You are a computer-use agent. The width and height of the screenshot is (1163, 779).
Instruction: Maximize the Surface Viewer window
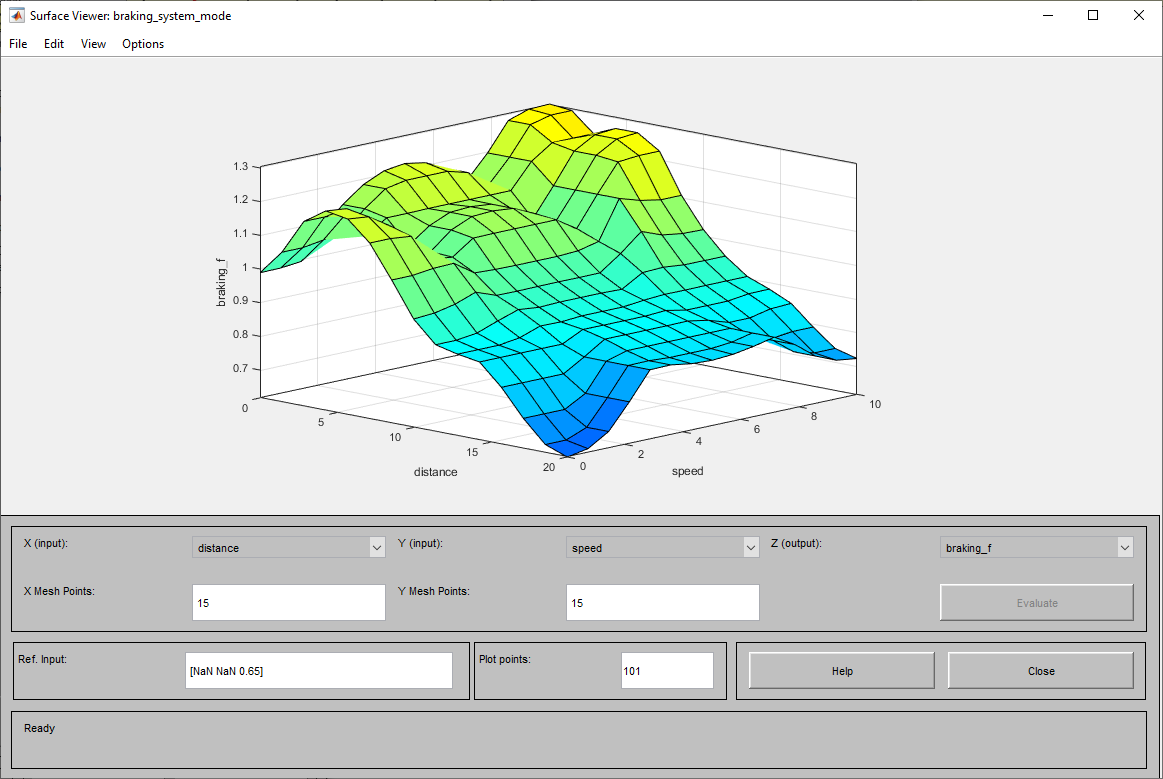click(x=1093, y=16)
